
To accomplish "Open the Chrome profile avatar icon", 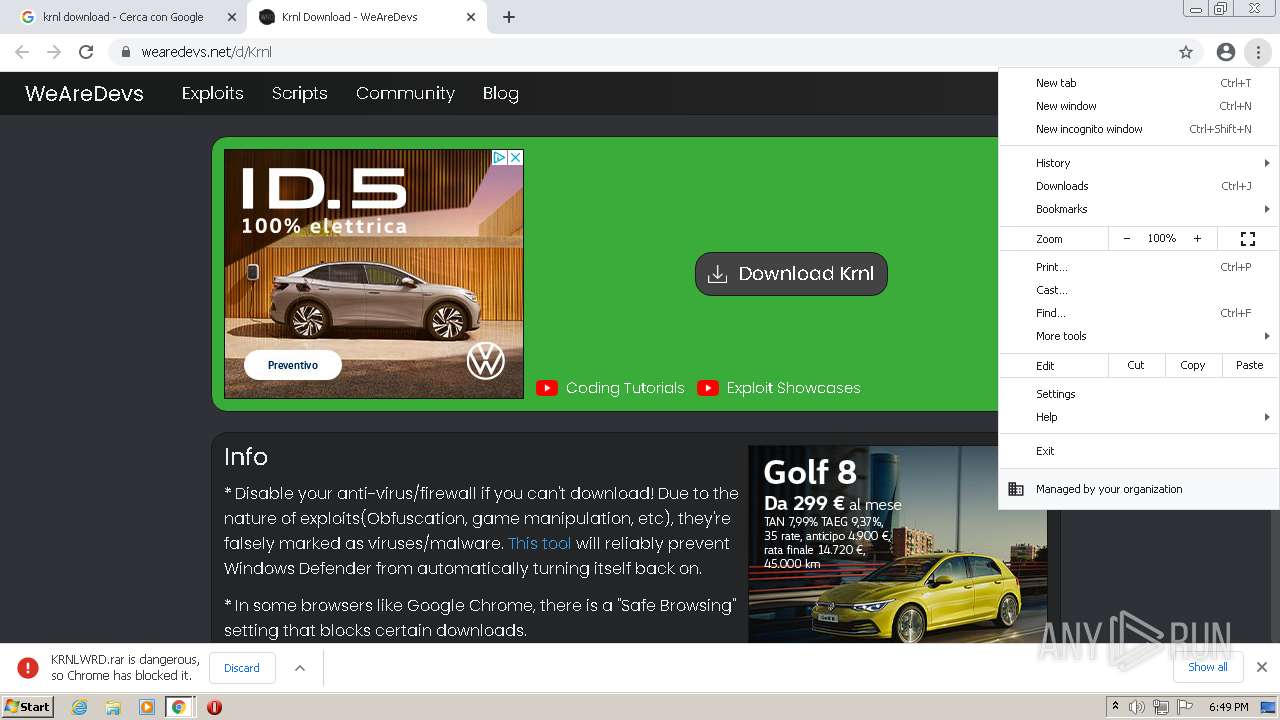I will tap(1226, 52).
